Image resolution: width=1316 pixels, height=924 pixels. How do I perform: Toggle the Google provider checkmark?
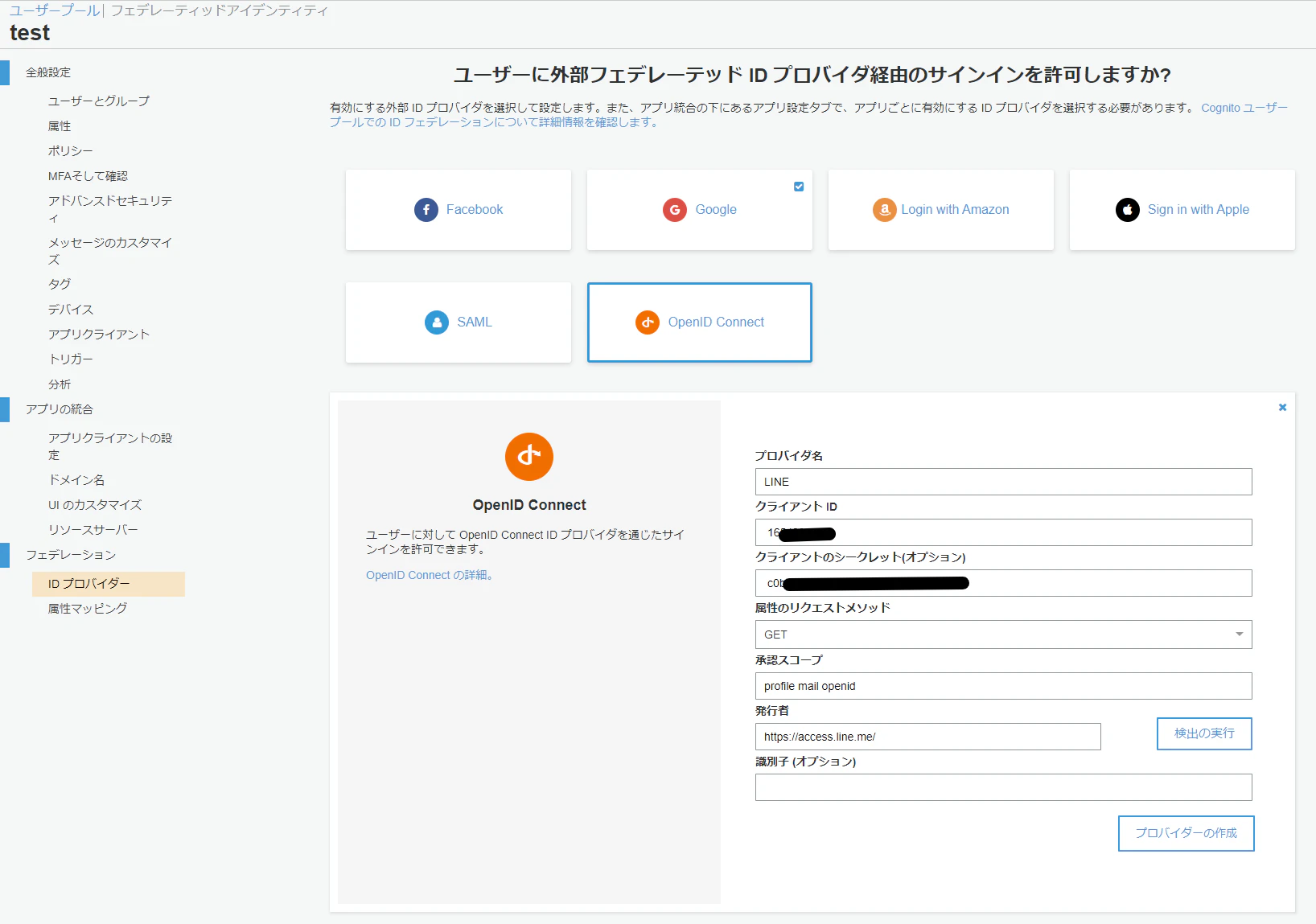pos(799,187)
